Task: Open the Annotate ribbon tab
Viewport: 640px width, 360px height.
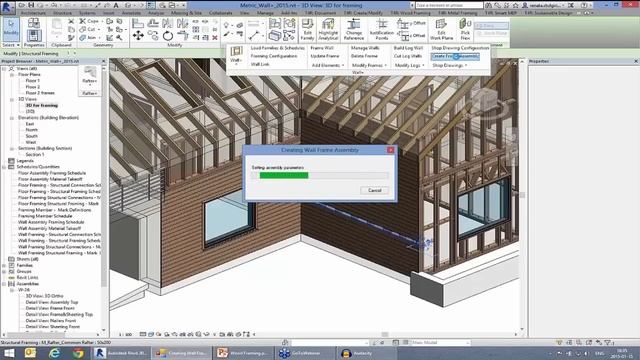Action: point(131,13)
